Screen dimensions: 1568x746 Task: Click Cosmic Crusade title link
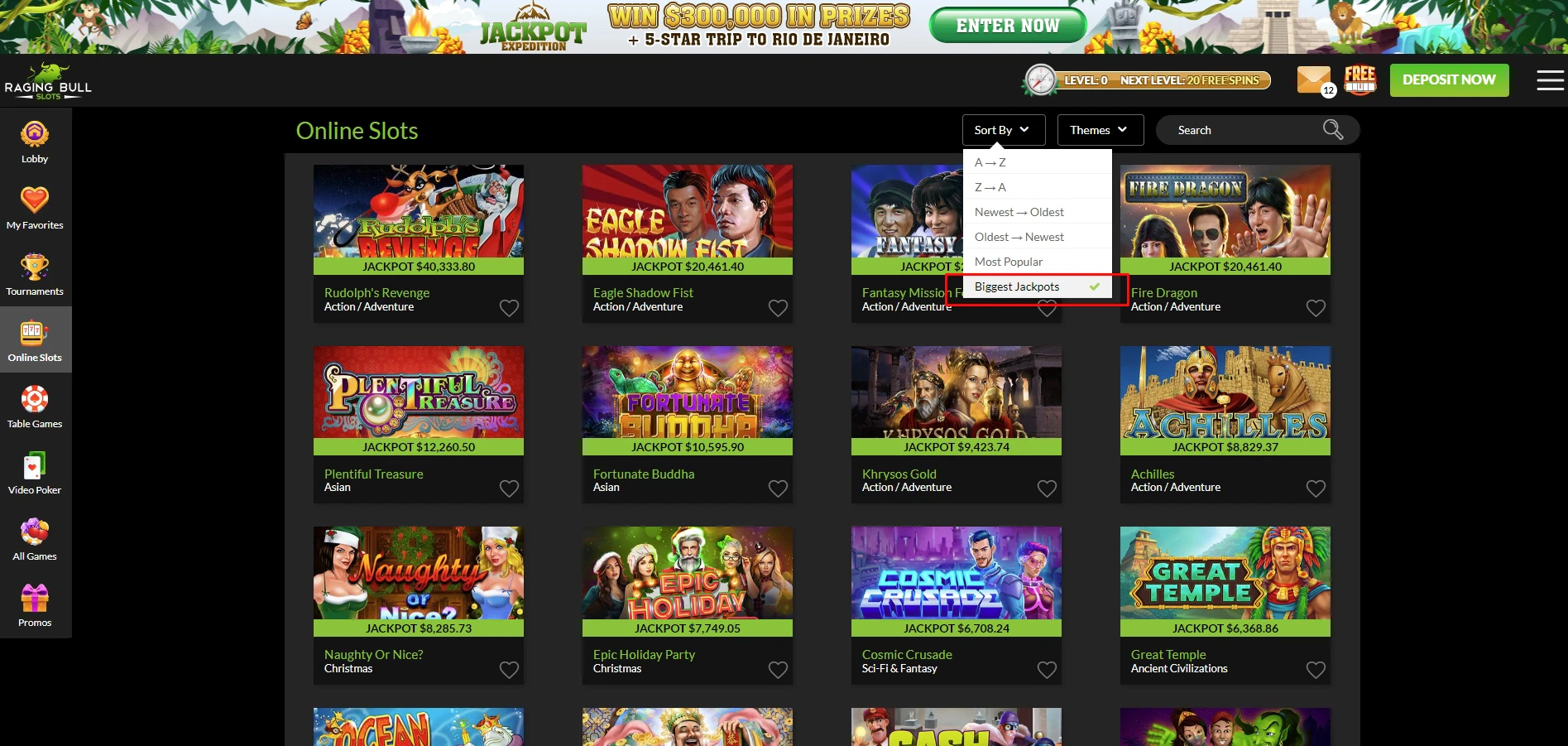tap(907, 654)
